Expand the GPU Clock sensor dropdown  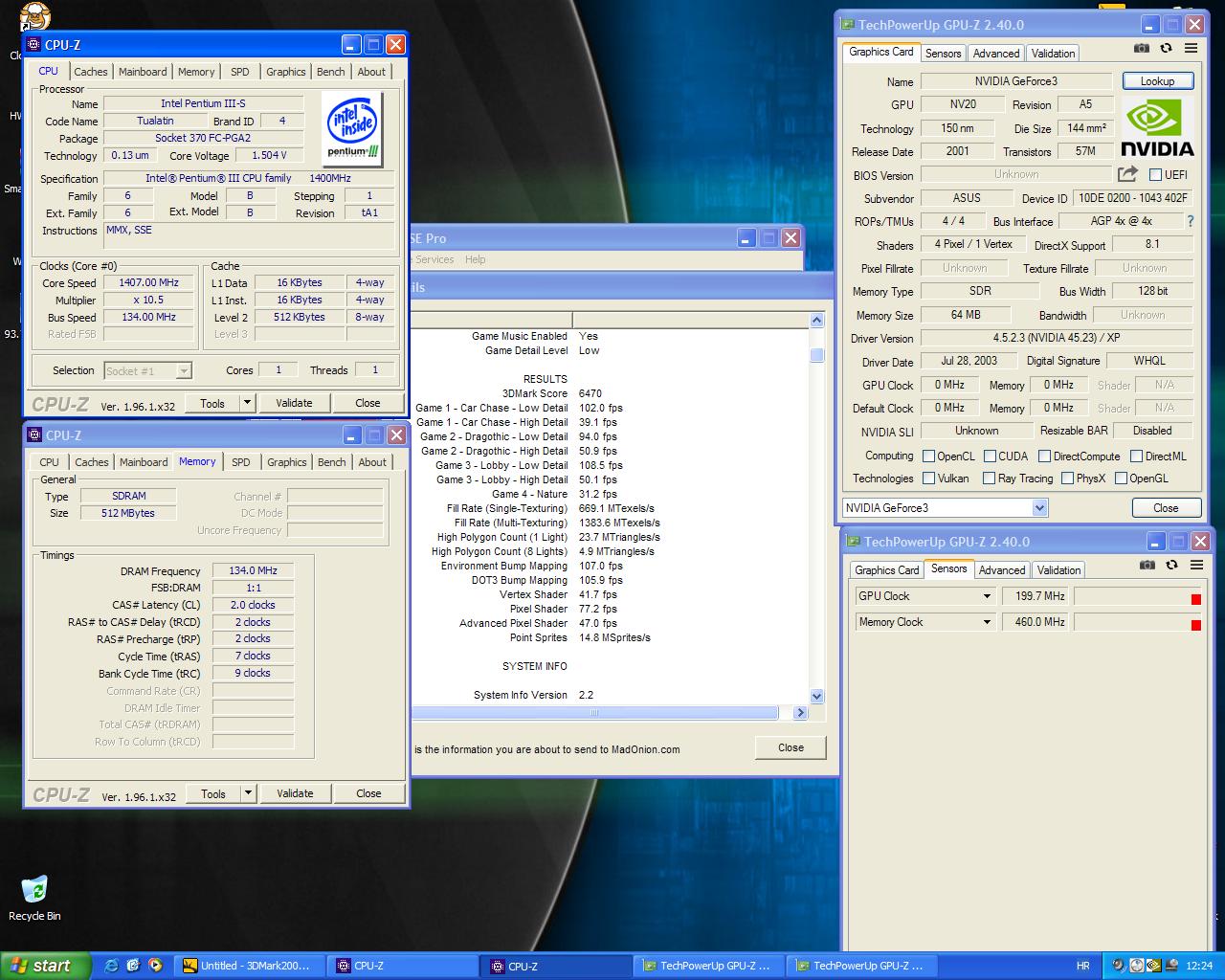tap(987, 596)
